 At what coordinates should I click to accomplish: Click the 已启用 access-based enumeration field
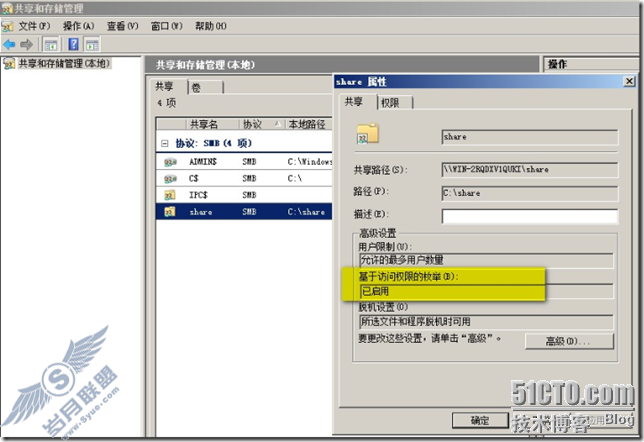tap(486, 292)
